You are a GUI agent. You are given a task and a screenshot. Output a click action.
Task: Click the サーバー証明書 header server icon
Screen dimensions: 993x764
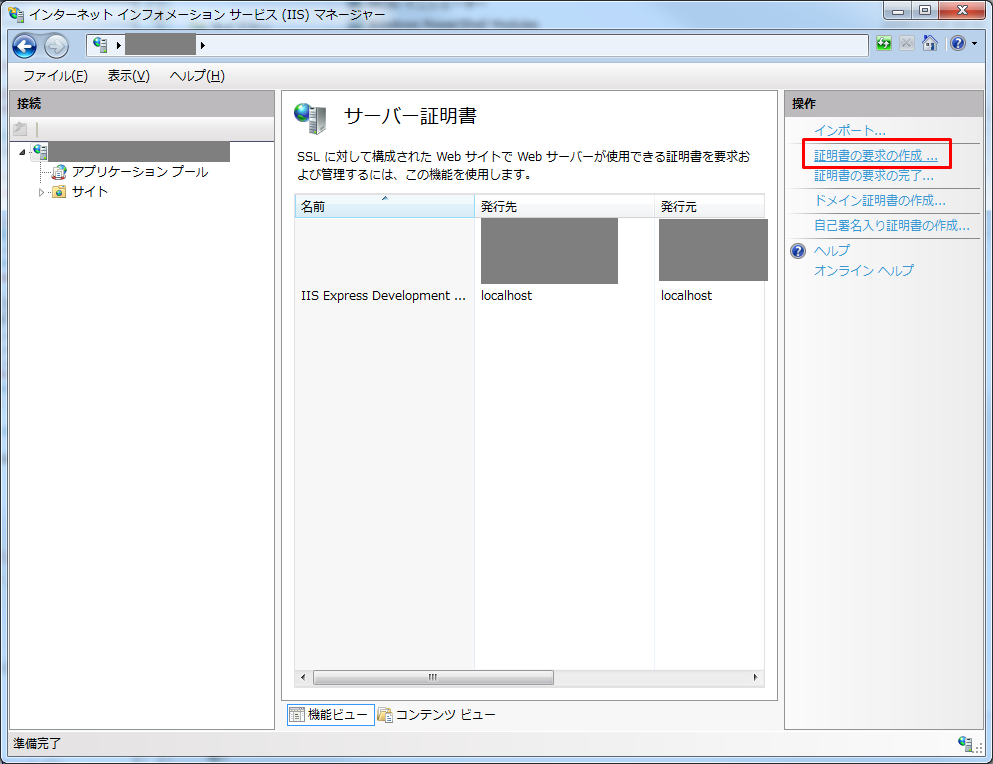point(310,118)
